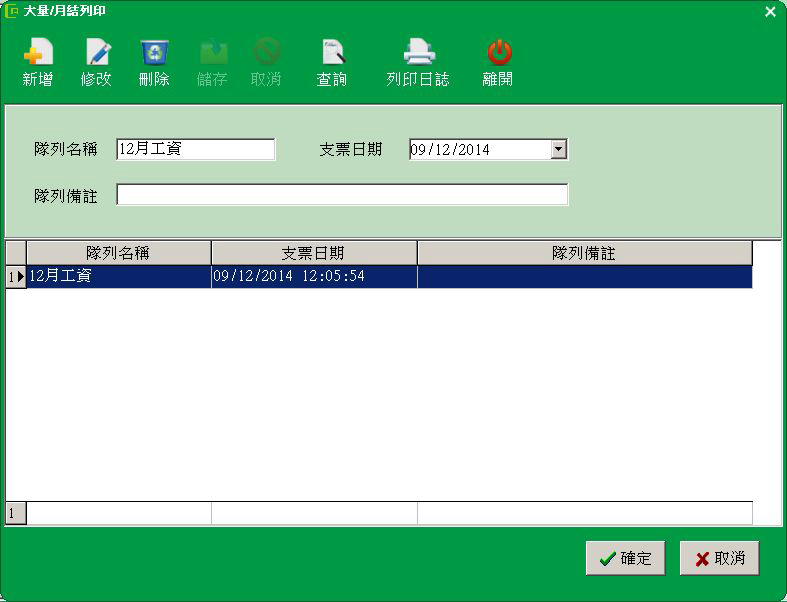Screen dimensions: 787x602
Task: Open 查詢 (Search) from the toolbar
Action: click(331, 53)
